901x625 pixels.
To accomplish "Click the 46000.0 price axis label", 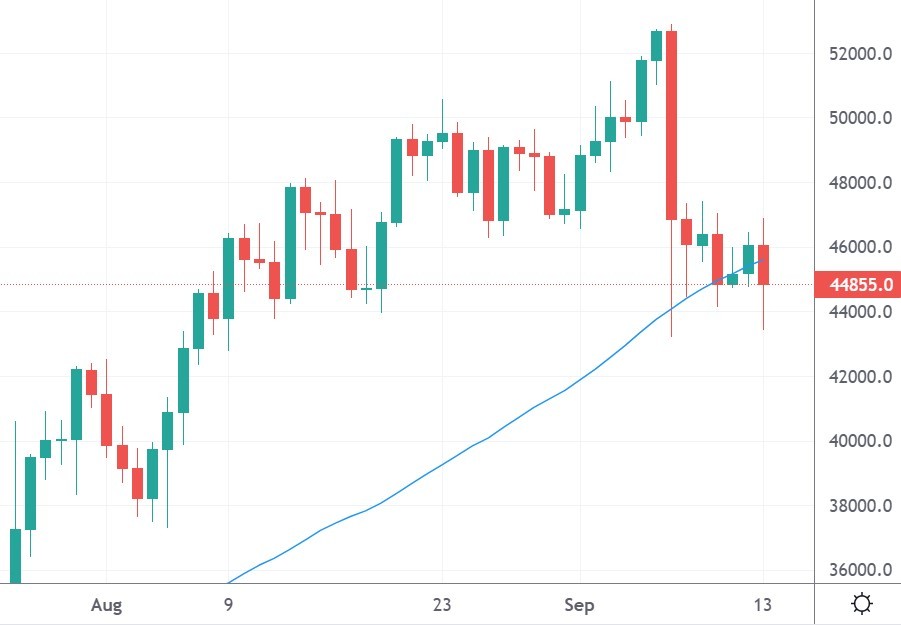I will coord(857,247).
